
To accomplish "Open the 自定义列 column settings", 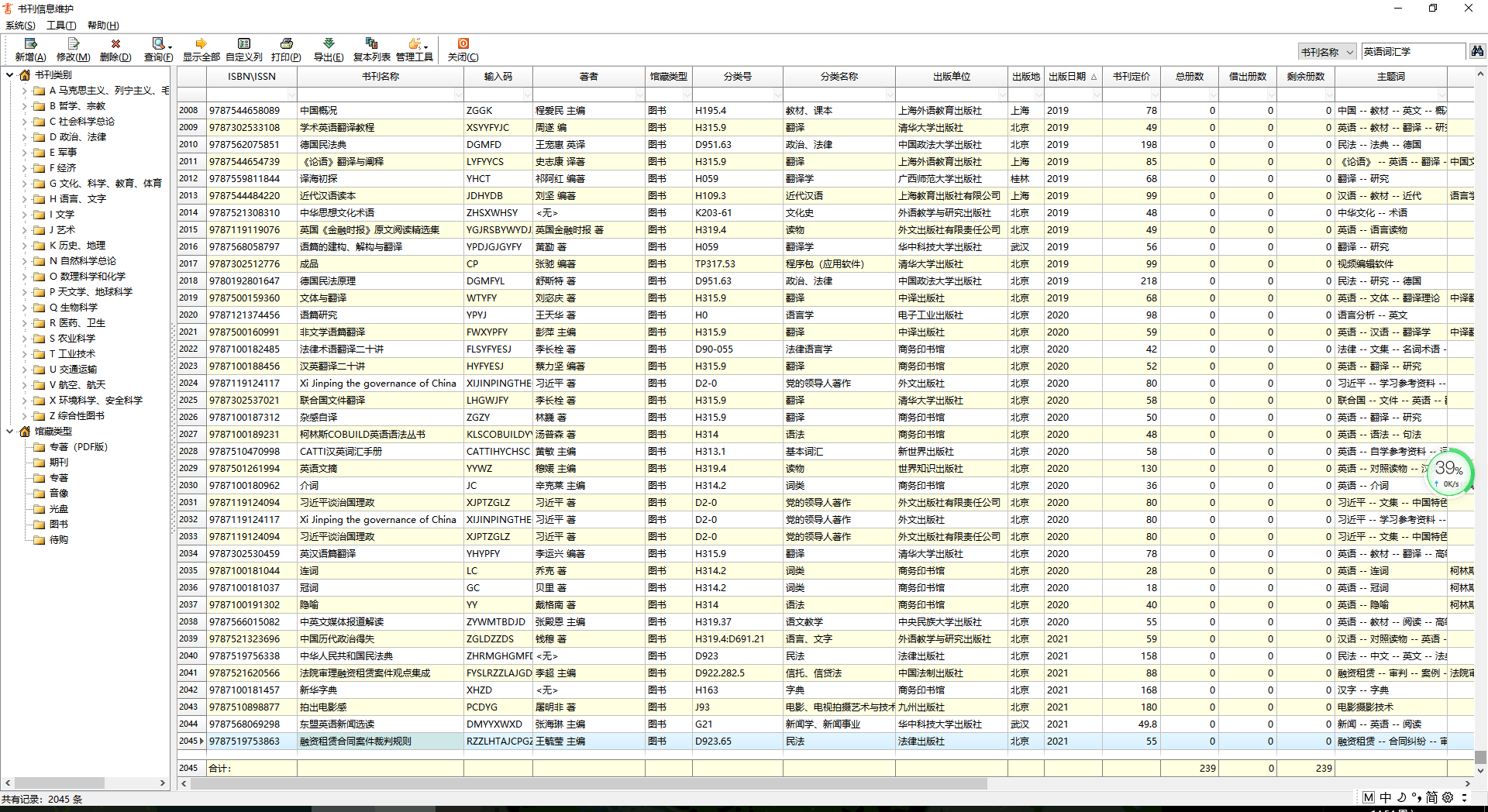I will click(x=243, y=44).
